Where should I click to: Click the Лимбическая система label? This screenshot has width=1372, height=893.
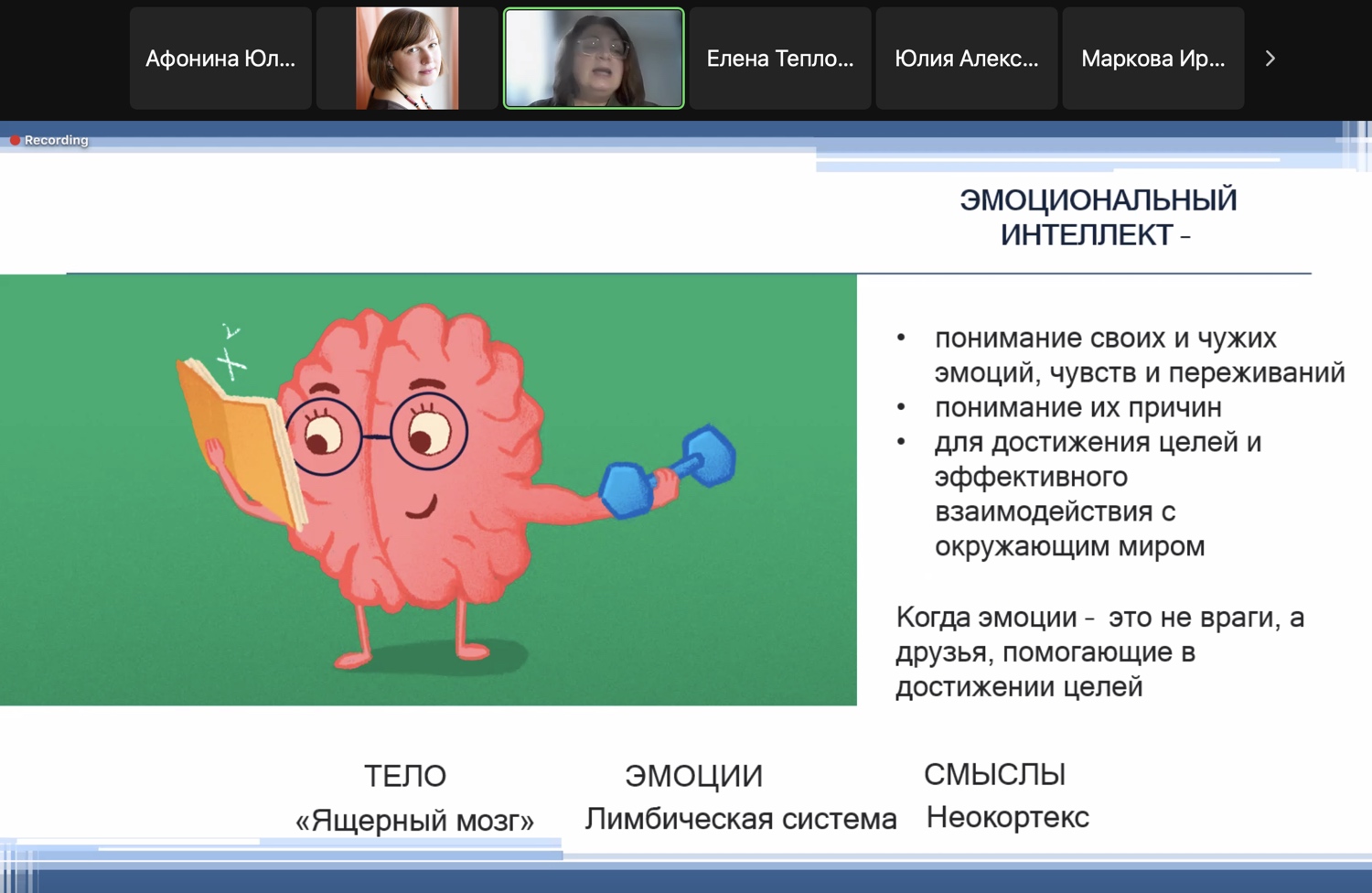(x=741, y=819)
